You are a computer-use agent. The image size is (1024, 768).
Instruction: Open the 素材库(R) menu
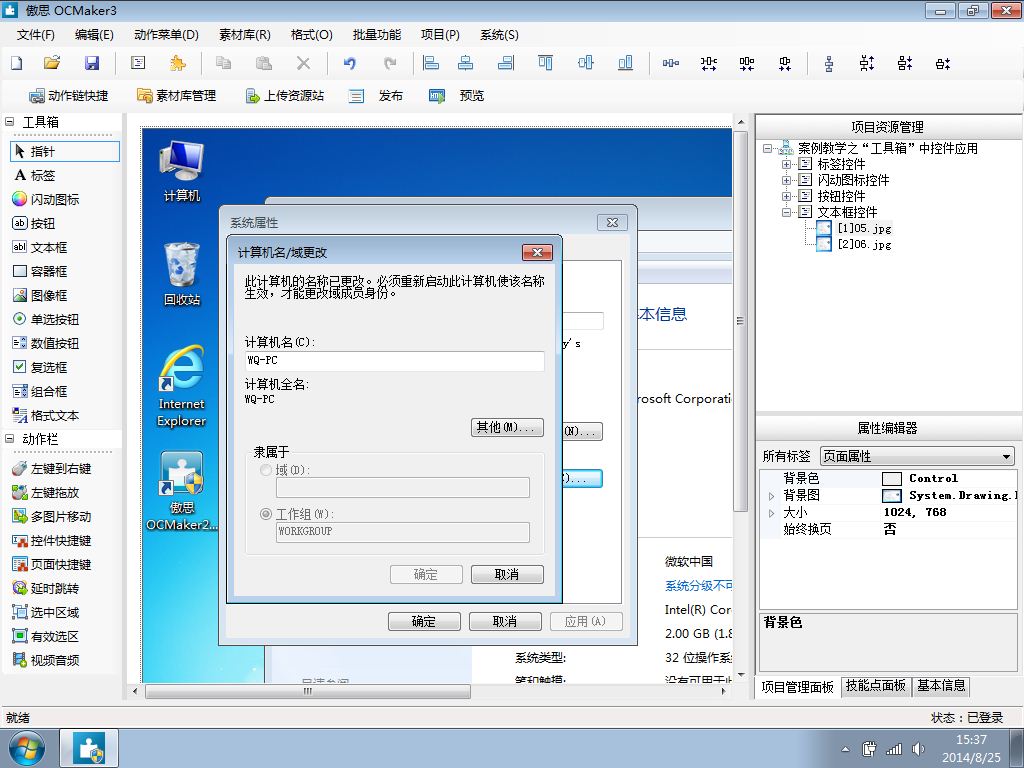[245, 35]
